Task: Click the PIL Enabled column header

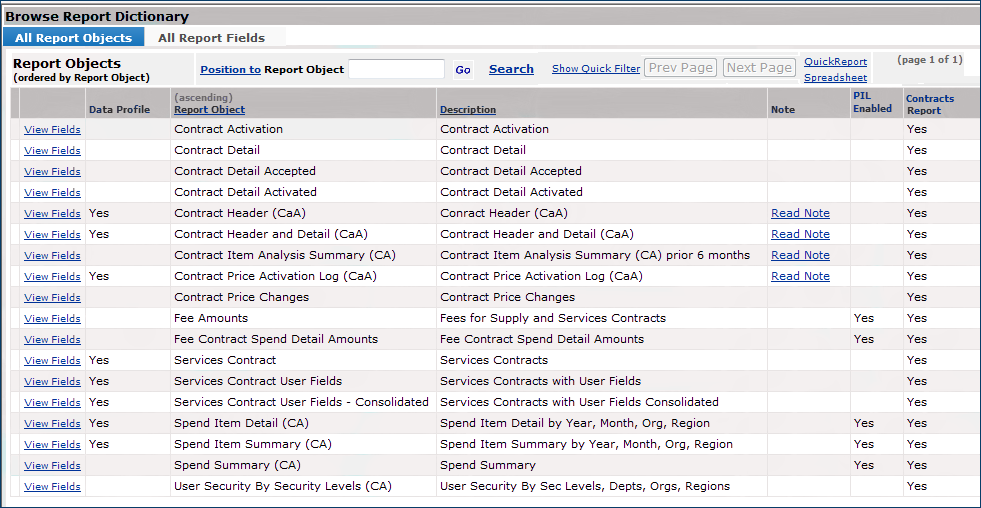Action: coord(871,102)
